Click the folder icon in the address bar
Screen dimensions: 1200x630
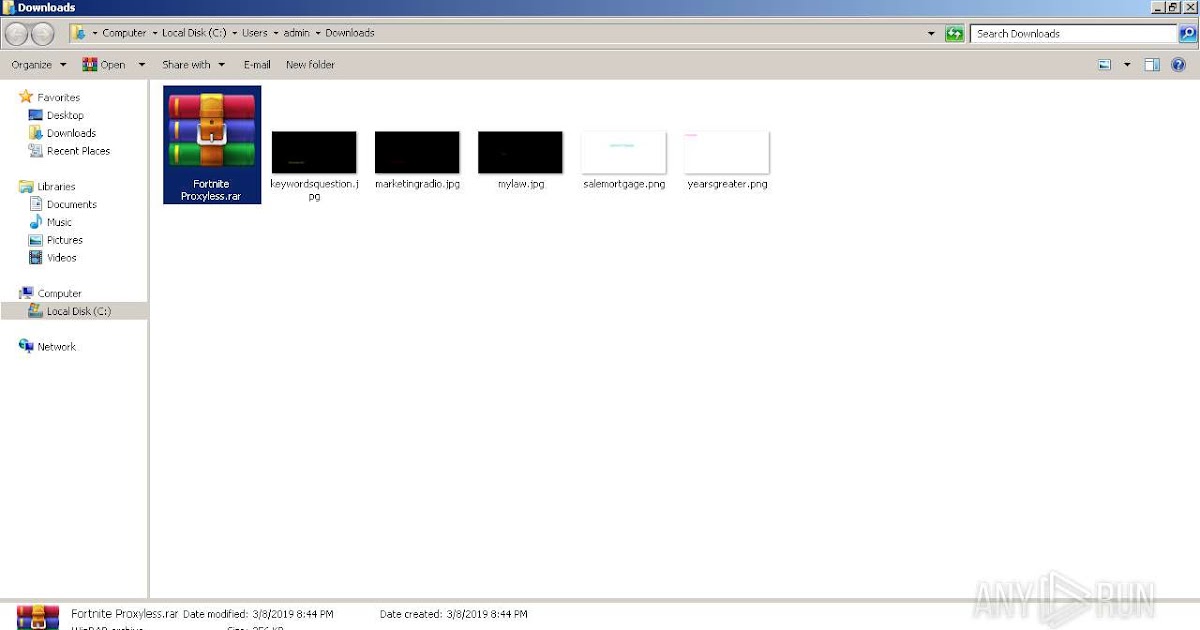78,33
